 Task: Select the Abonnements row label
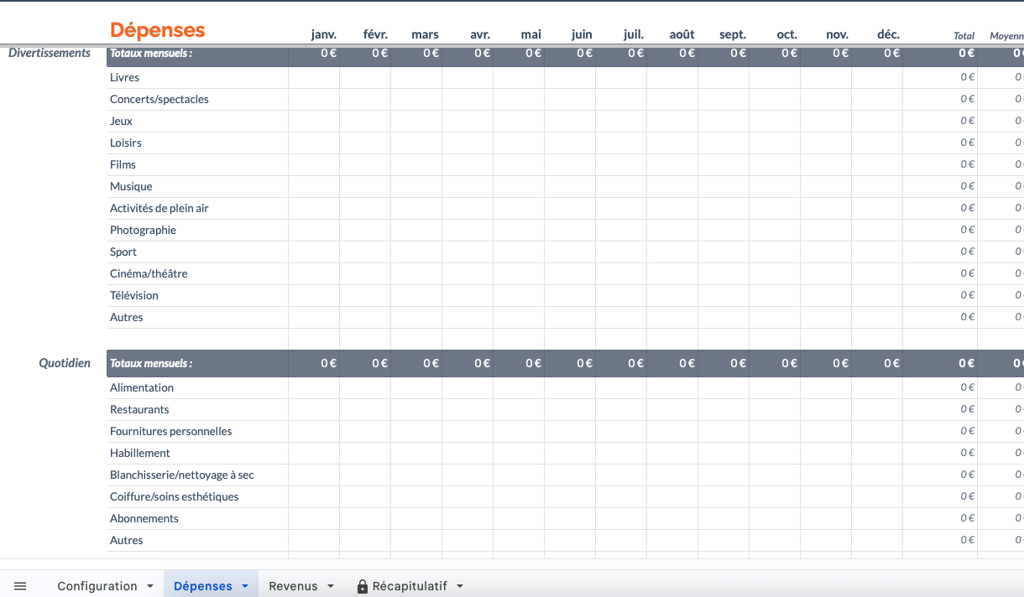click(x=144, y=519)
